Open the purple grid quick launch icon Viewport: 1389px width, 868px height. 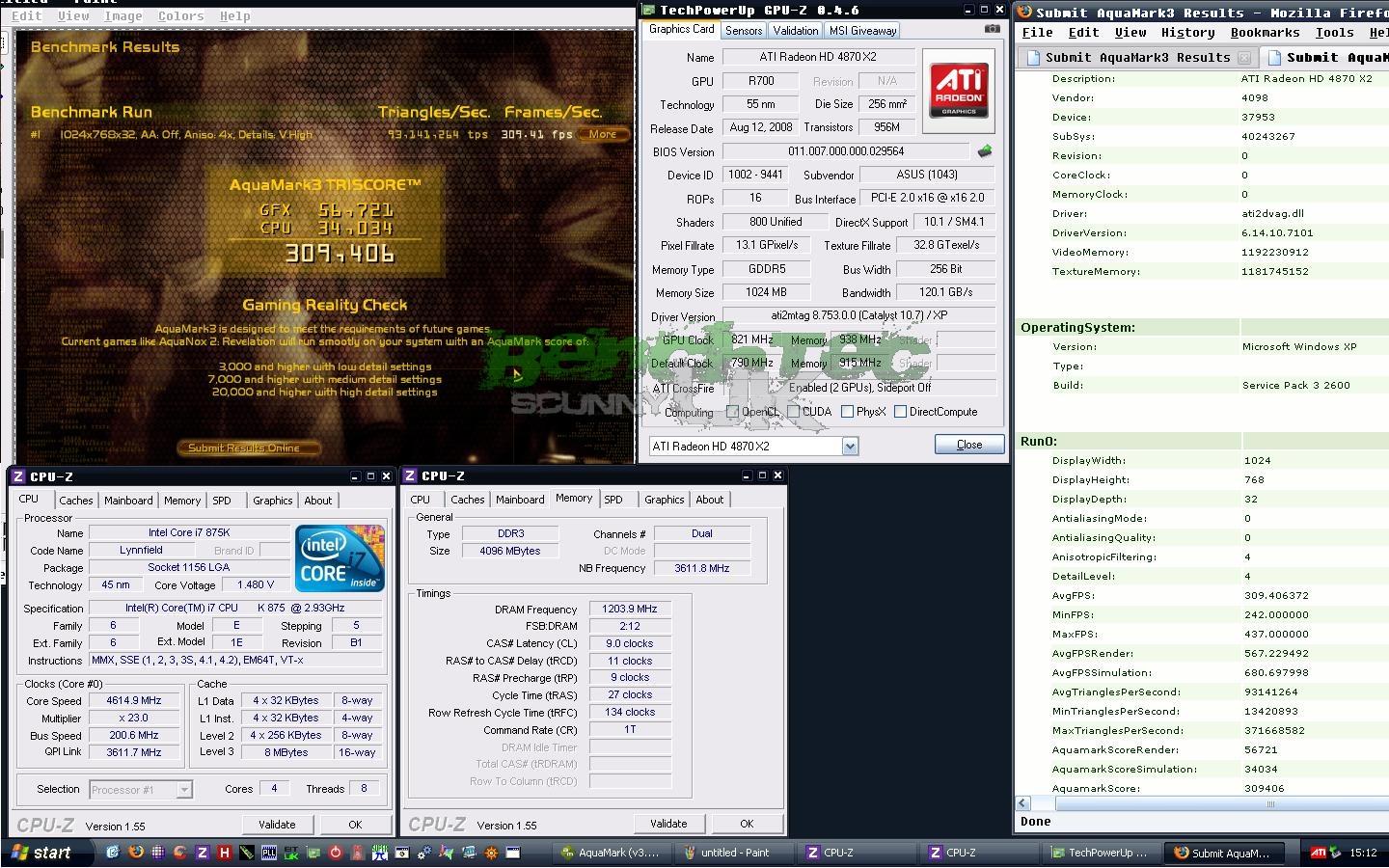158,853
